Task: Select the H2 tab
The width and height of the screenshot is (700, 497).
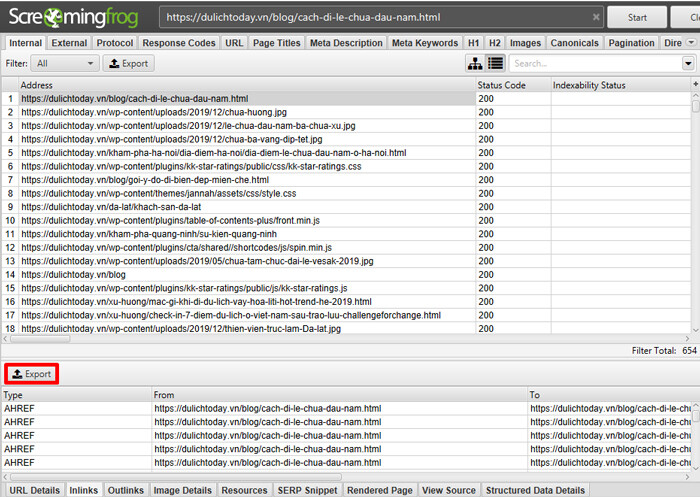Action: click(x=494, y=43)
